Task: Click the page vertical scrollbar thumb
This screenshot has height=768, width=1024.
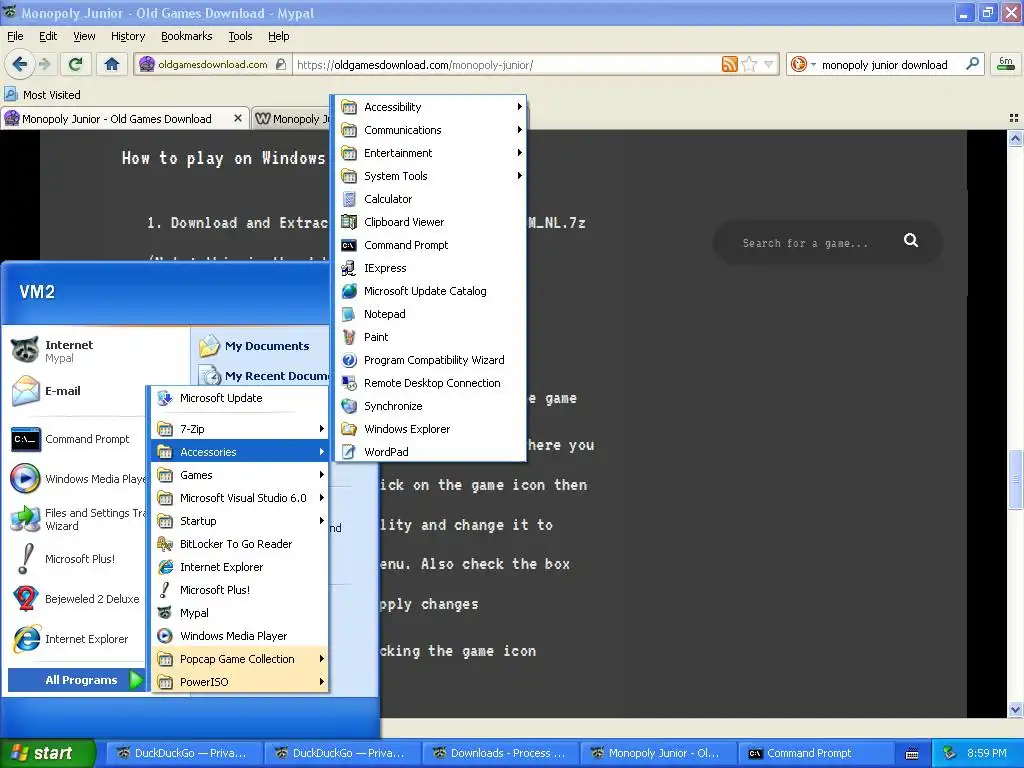Action: [1015, 479]
